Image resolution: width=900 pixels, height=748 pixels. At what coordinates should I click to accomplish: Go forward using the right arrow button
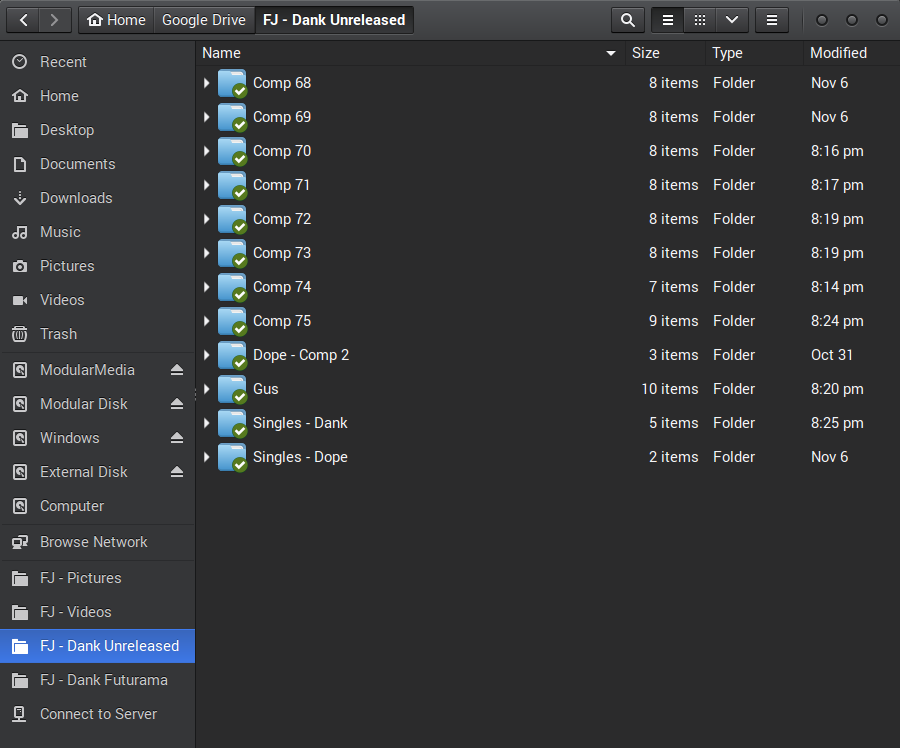[55, 20]
